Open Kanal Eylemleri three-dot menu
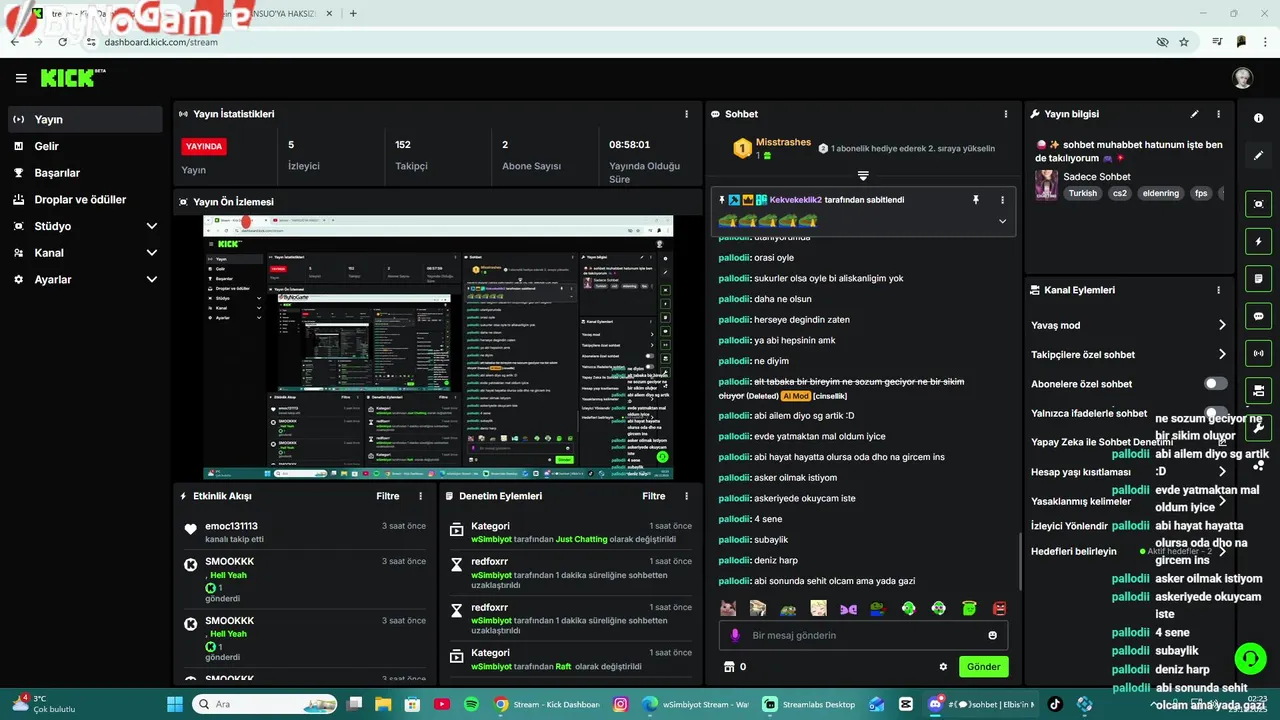The height and width of the screenshot is (720, 1280). (1218, 290)
